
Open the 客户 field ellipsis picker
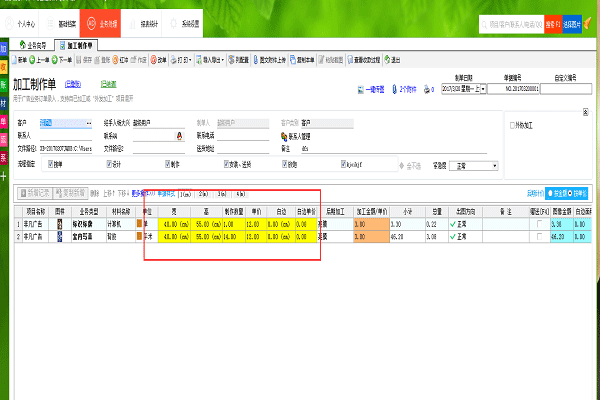(x=89, y=123)
